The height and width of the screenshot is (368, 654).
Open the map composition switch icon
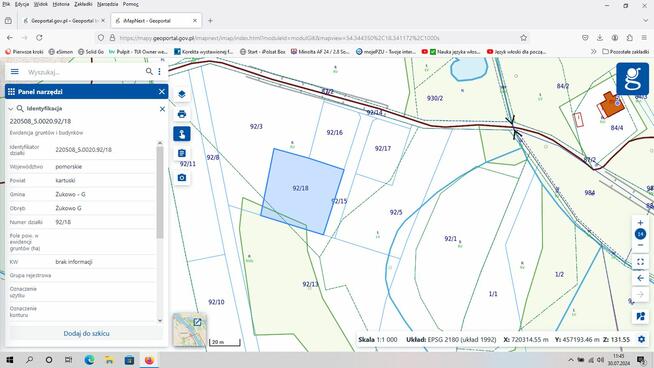[x=640, y=316]
